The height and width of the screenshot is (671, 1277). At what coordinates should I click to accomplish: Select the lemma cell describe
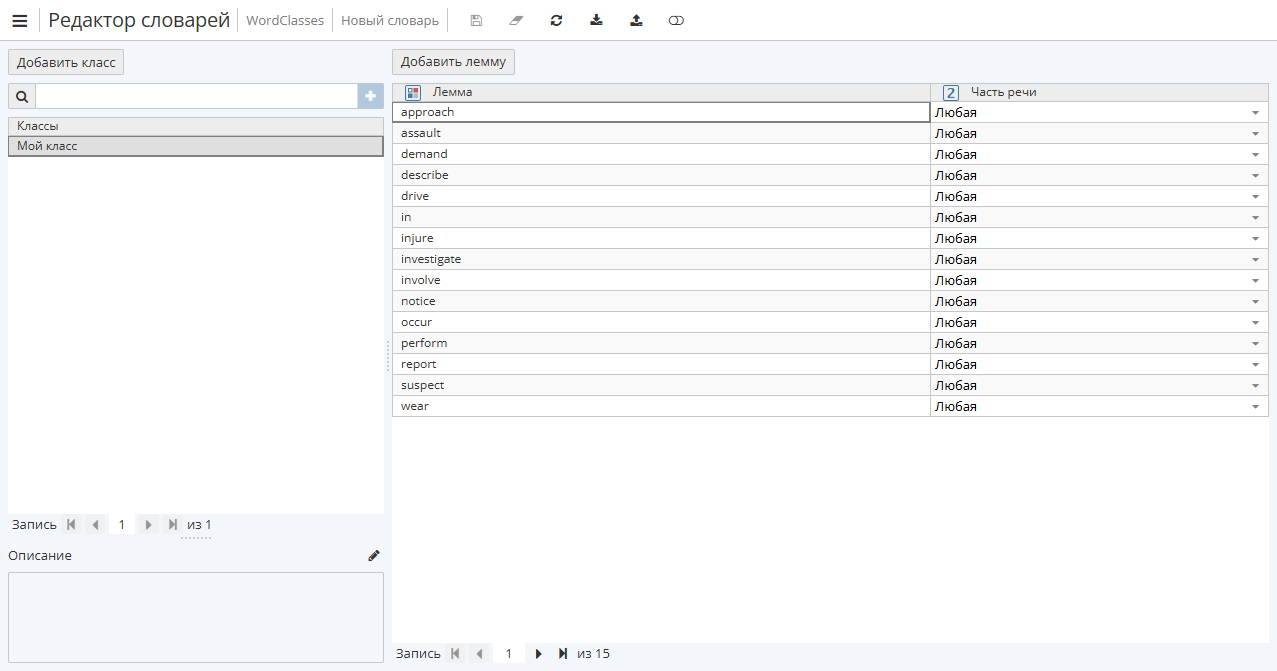[x=661, y=175]
